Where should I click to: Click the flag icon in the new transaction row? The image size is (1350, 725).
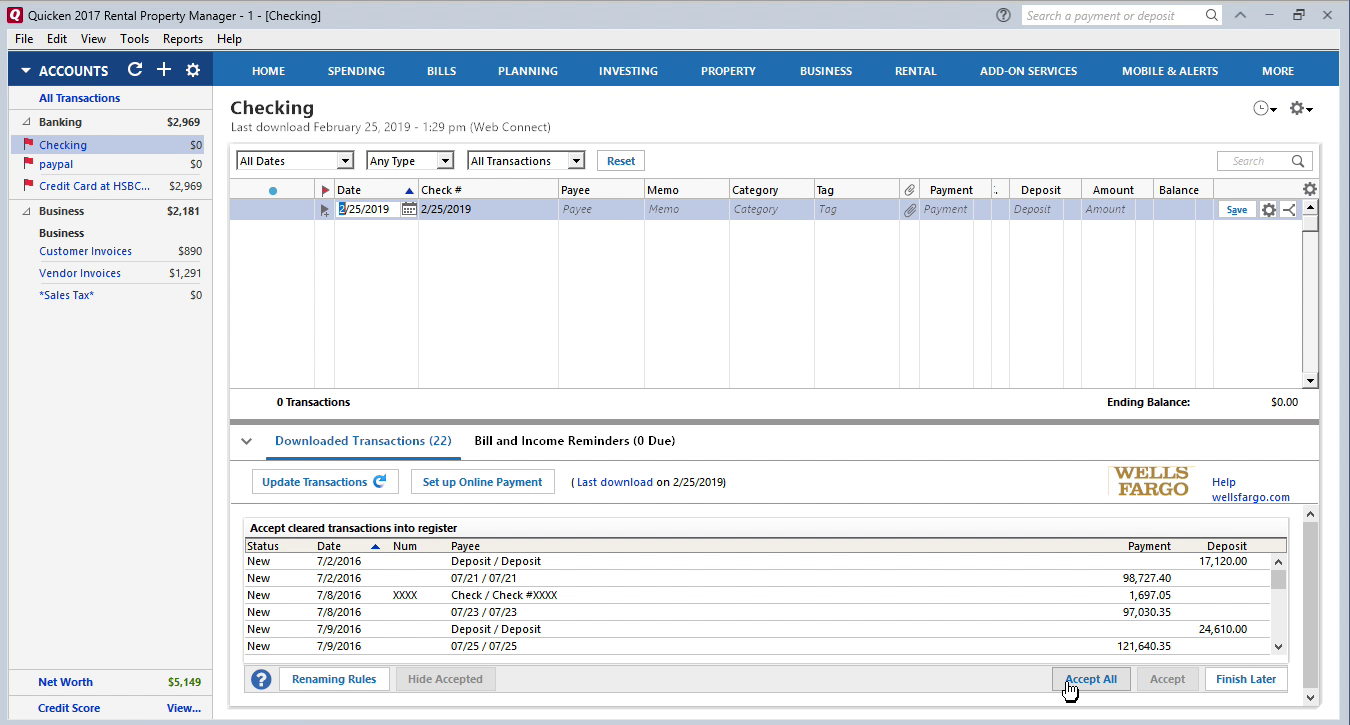(324, 210)
